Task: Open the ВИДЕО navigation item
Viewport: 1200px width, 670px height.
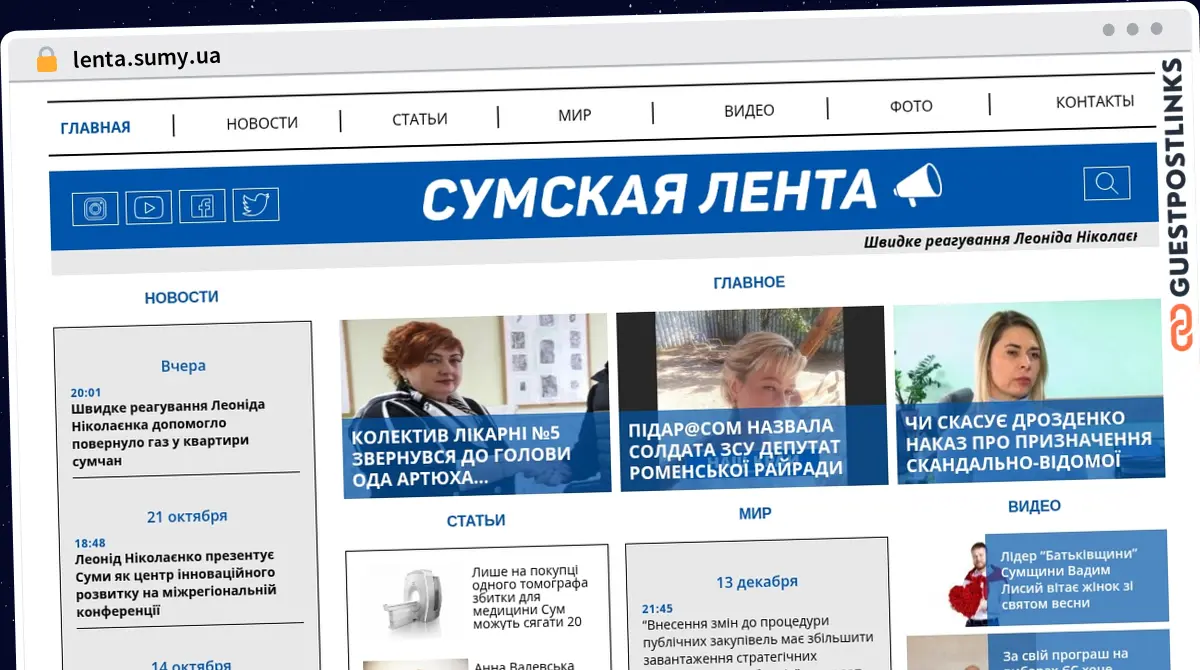Action: point(749,110)
